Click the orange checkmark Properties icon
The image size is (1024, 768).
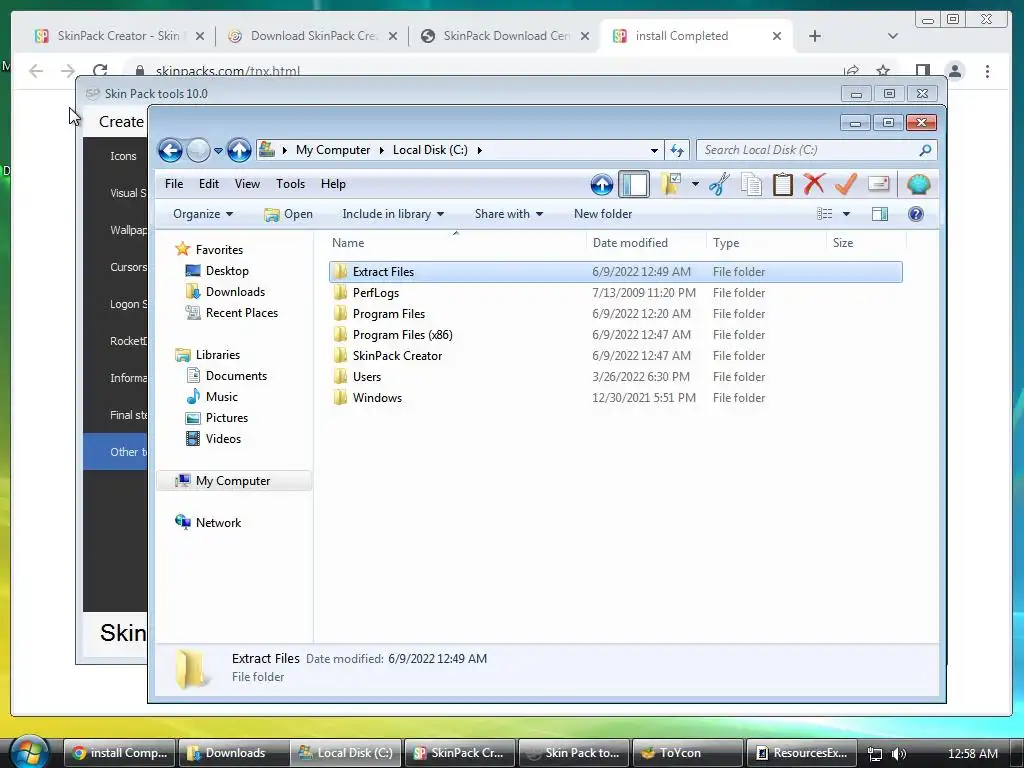coord(846,184)
